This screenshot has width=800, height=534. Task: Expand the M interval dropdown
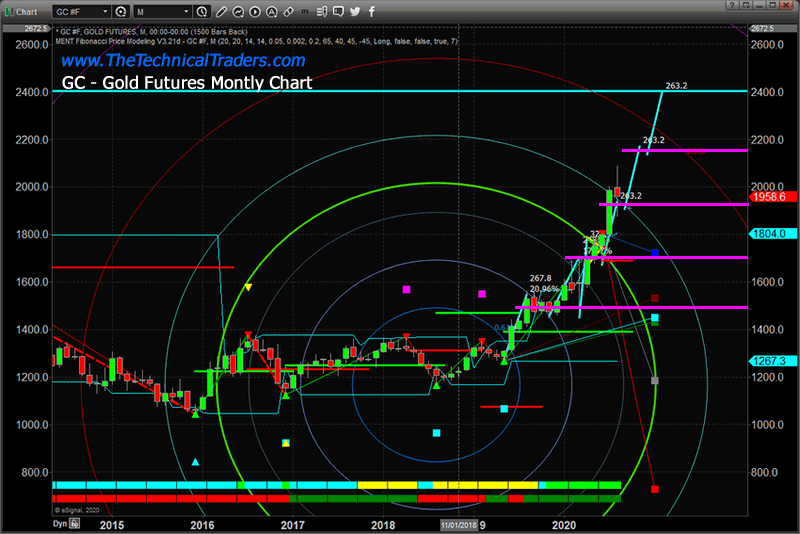click(186, 11)
